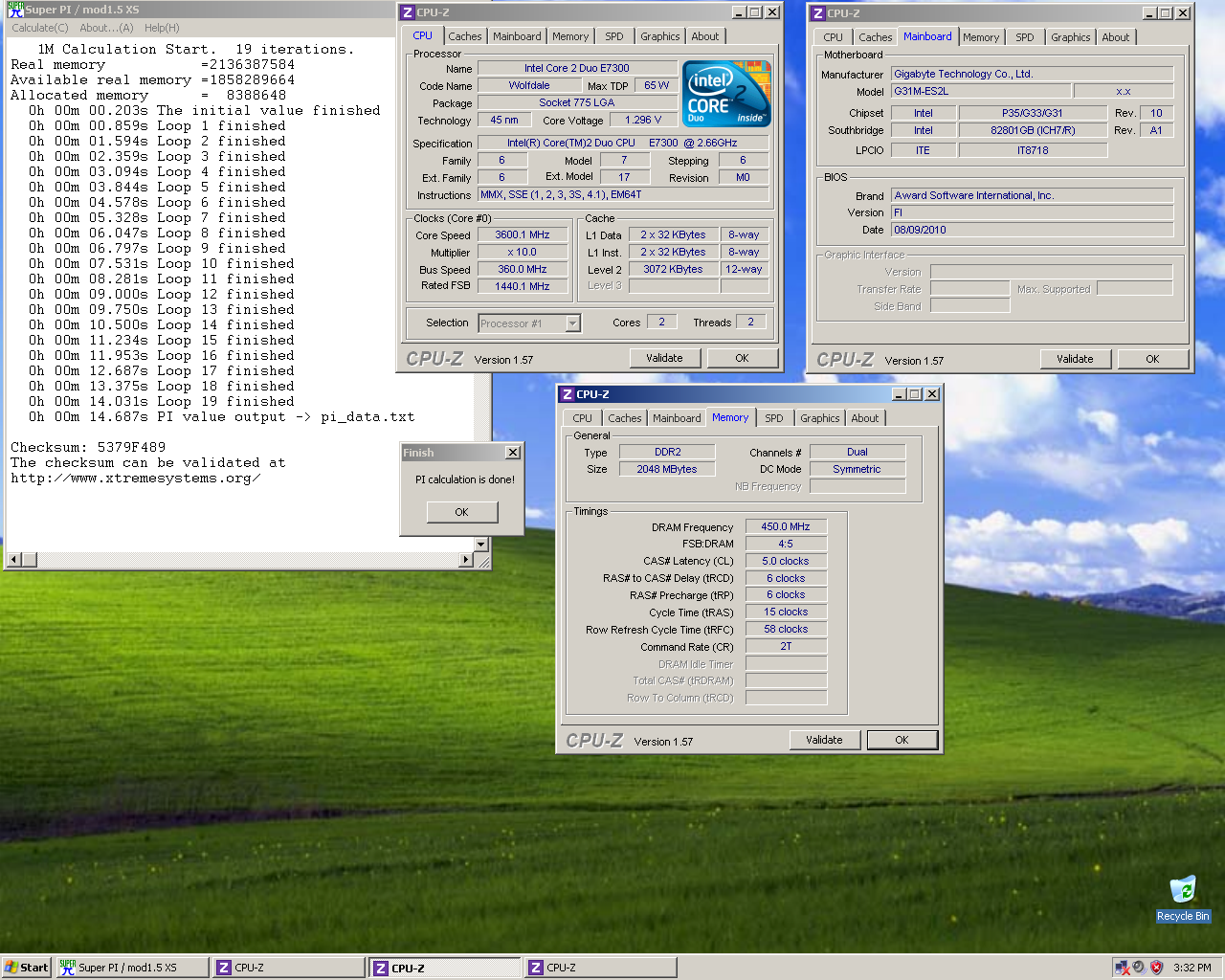
Task: Switch to Memory tab in the CPU window
Action: pos(570,36)
